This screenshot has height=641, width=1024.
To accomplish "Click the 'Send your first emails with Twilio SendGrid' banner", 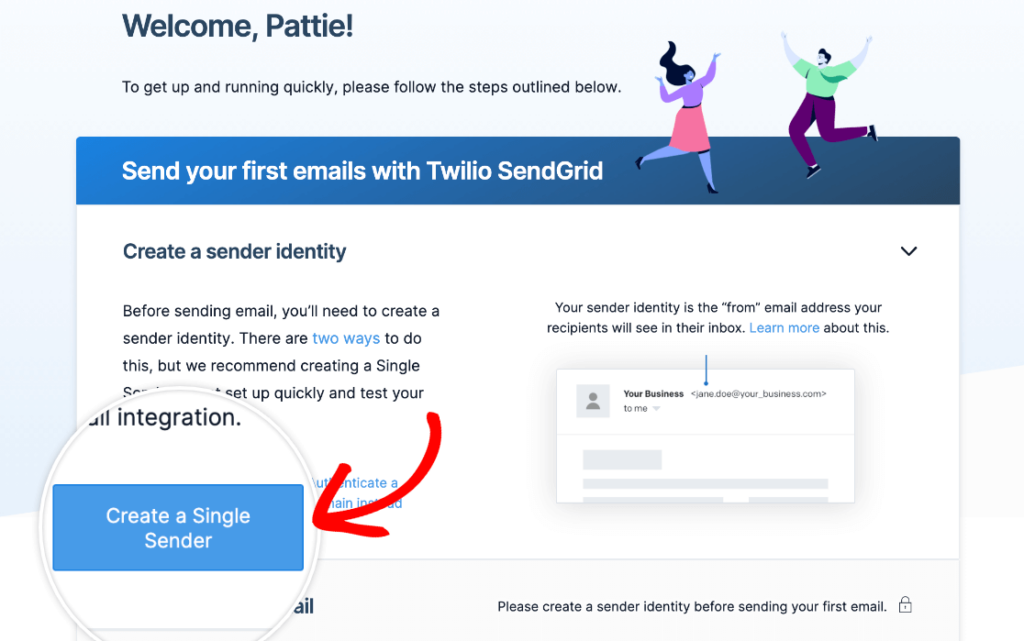I will [362, 170].
